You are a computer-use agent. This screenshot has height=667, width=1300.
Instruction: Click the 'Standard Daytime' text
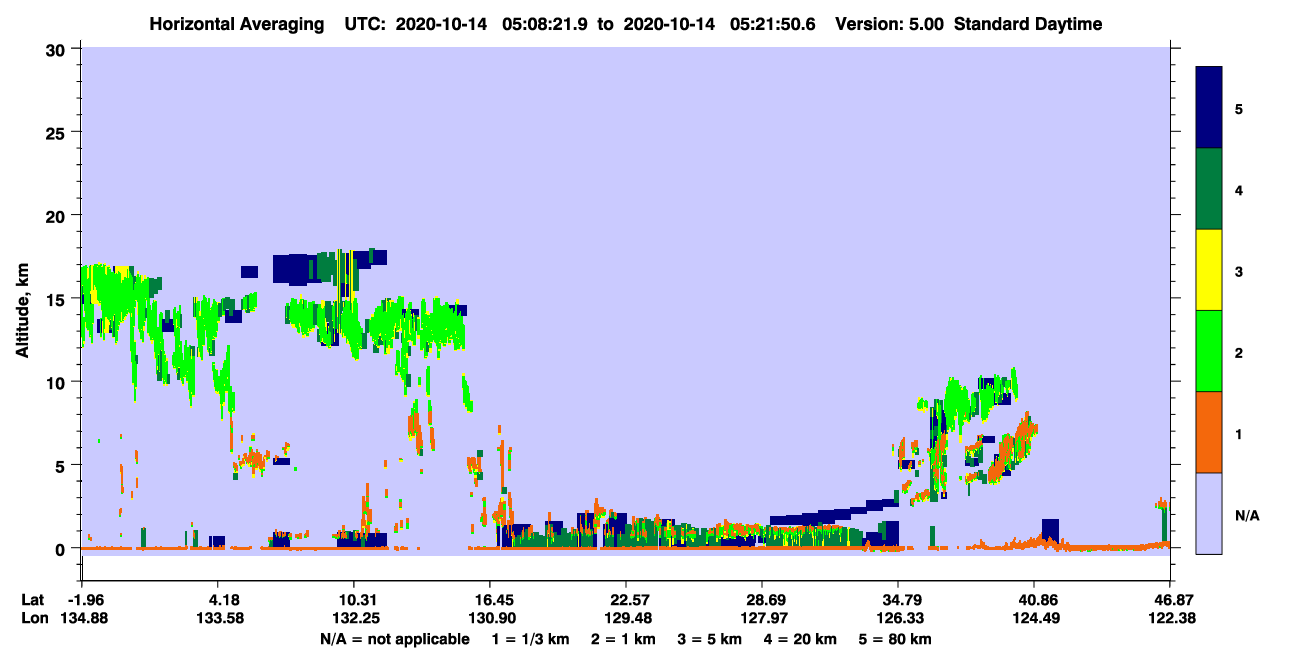tap(1028, 24)
